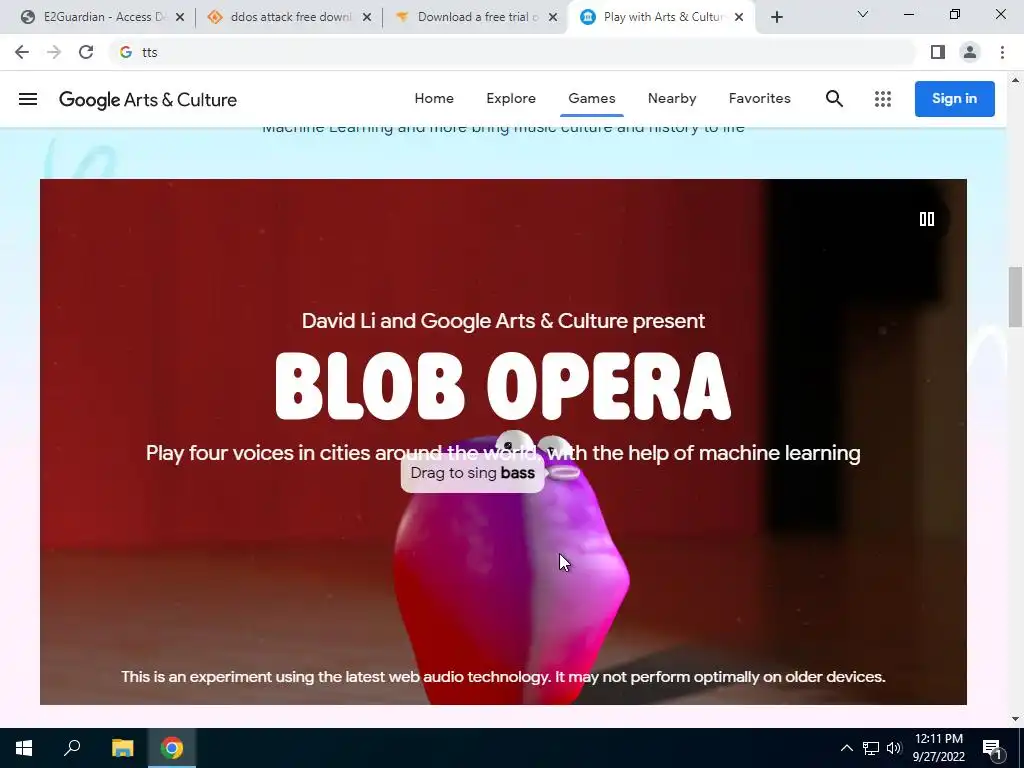This screenshot has width=1024, height=768.
Task: Show hidden system tray icons
Action: point(846,748)
